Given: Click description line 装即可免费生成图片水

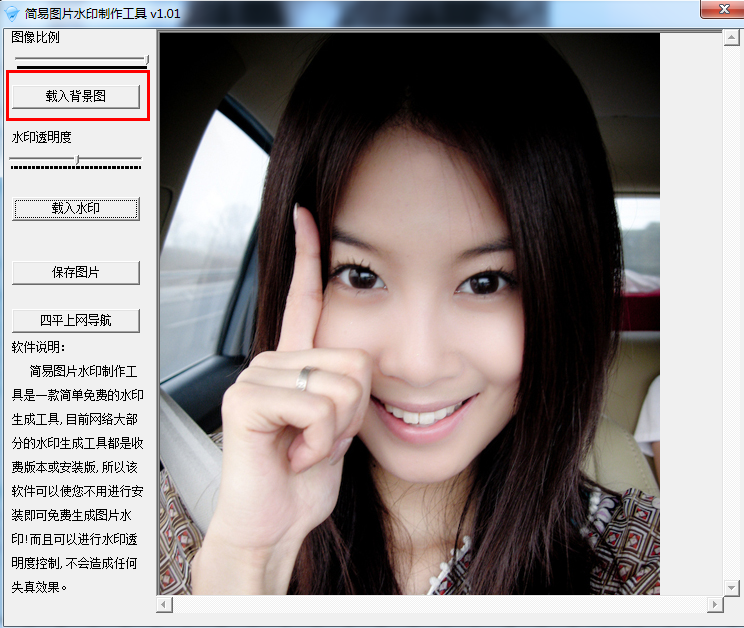Looking at the screenshot, I should pyautogui.click(x=72, y=515).
